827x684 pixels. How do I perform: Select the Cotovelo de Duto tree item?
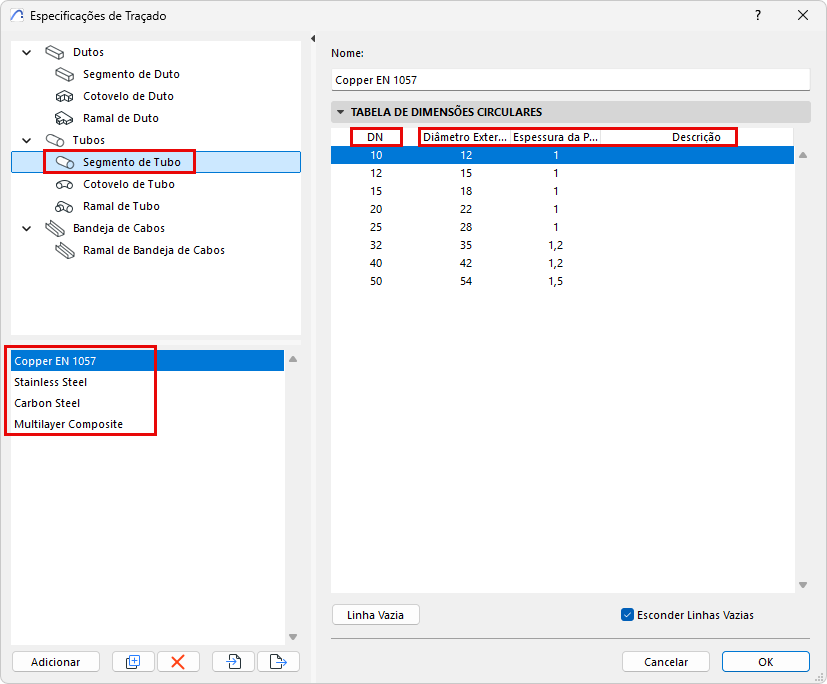point(128,97)
